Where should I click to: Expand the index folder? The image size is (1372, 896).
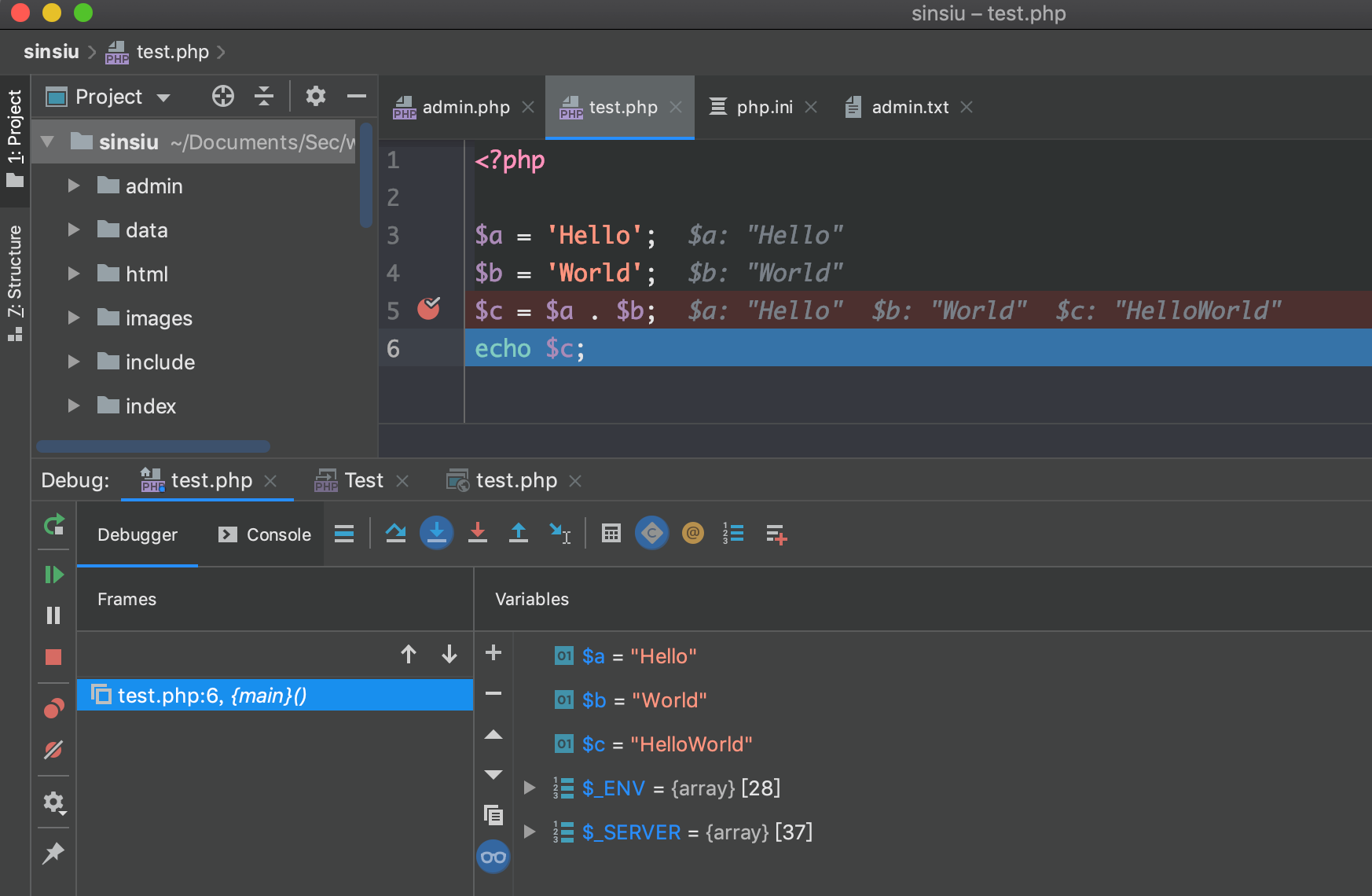pyautogui.click(x=74, y=406)
